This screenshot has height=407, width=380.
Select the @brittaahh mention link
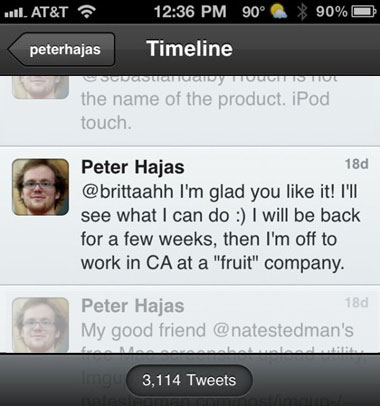[x=127, y=192]
